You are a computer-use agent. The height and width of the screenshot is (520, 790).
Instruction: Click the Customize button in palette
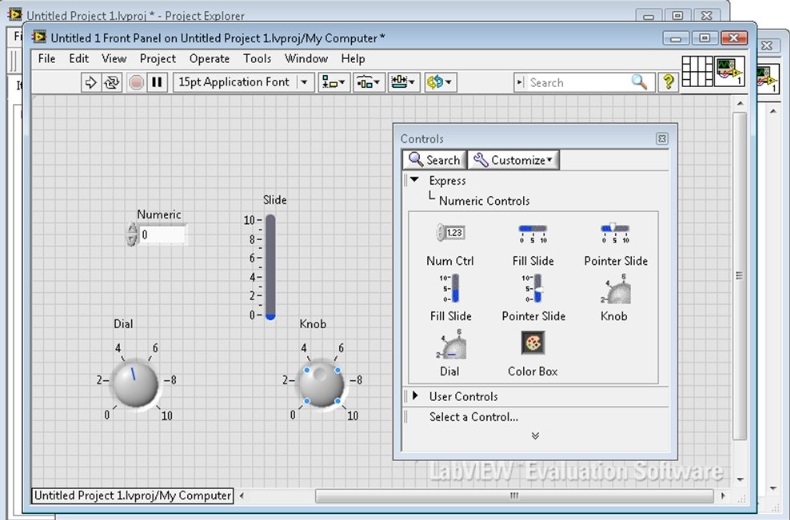click(514, 160)
